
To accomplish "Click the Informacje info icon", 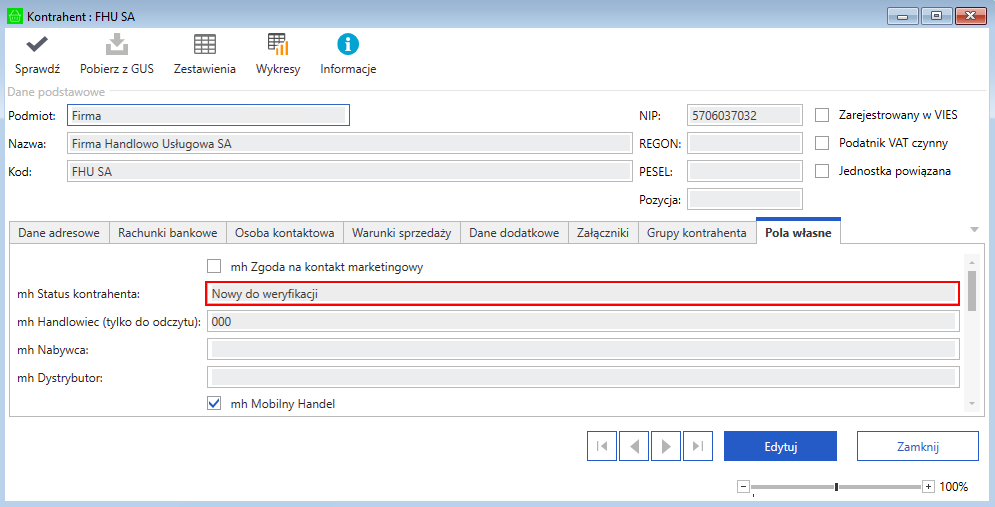I will click(347, 45).
